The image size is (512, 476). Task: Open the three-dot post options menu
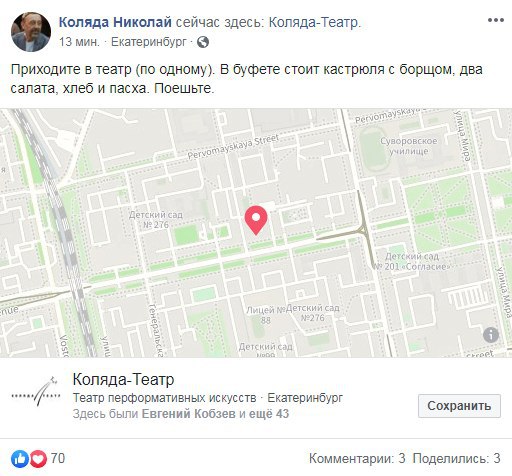[496, 20]
